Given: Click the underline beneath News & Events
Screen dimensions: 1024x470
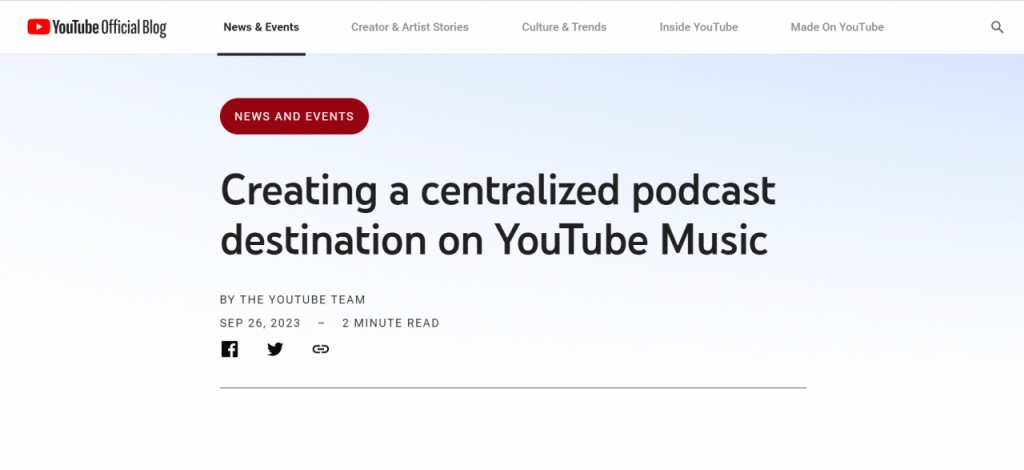Looking at the screenshot, I should pos(261,54).
